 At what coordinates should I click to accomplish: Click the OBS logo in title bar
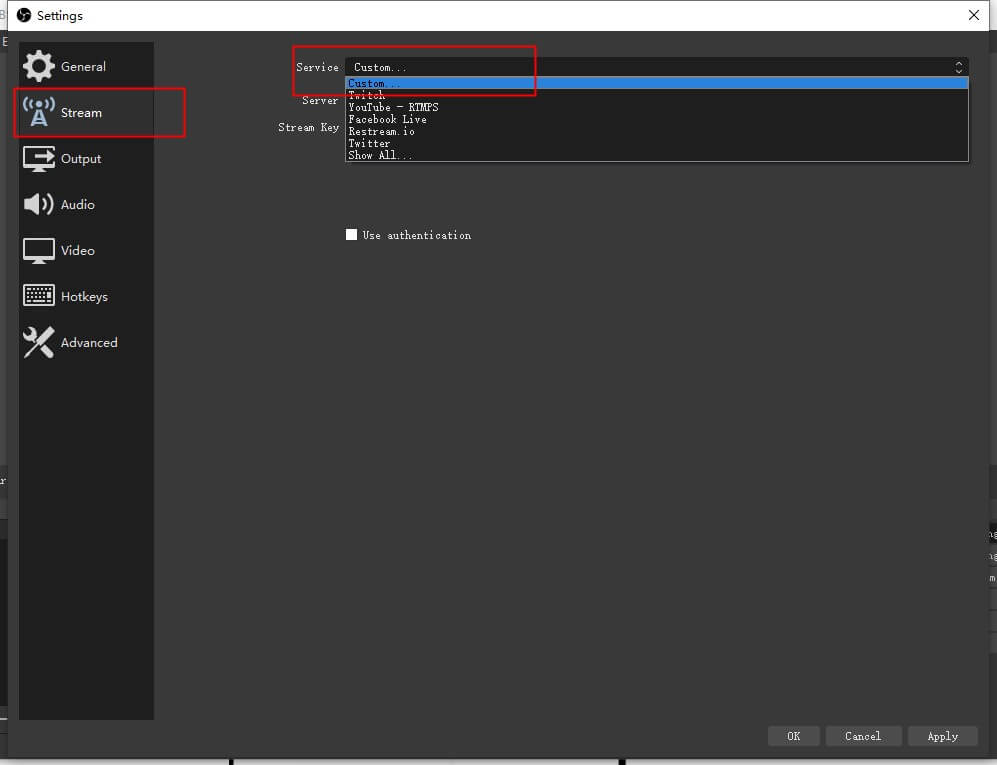click(24, 15)
